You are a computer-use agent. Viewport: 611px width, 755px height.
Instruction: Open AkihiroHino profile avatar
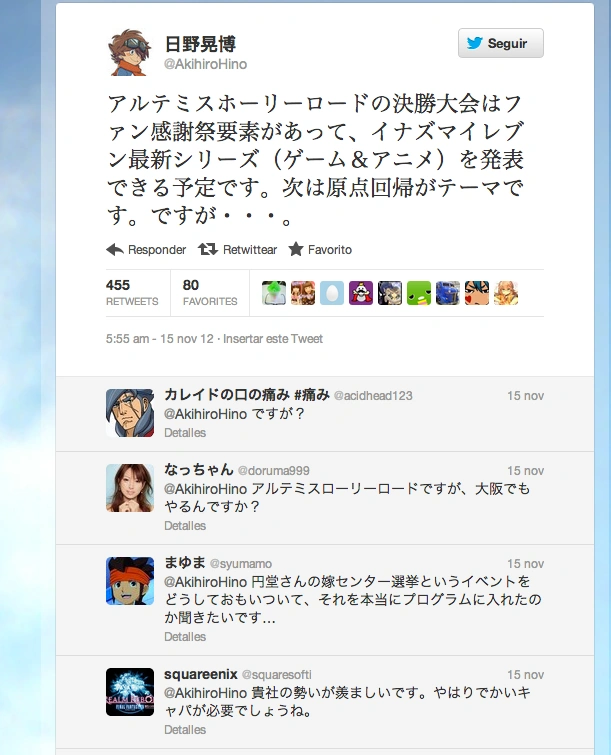128,53
